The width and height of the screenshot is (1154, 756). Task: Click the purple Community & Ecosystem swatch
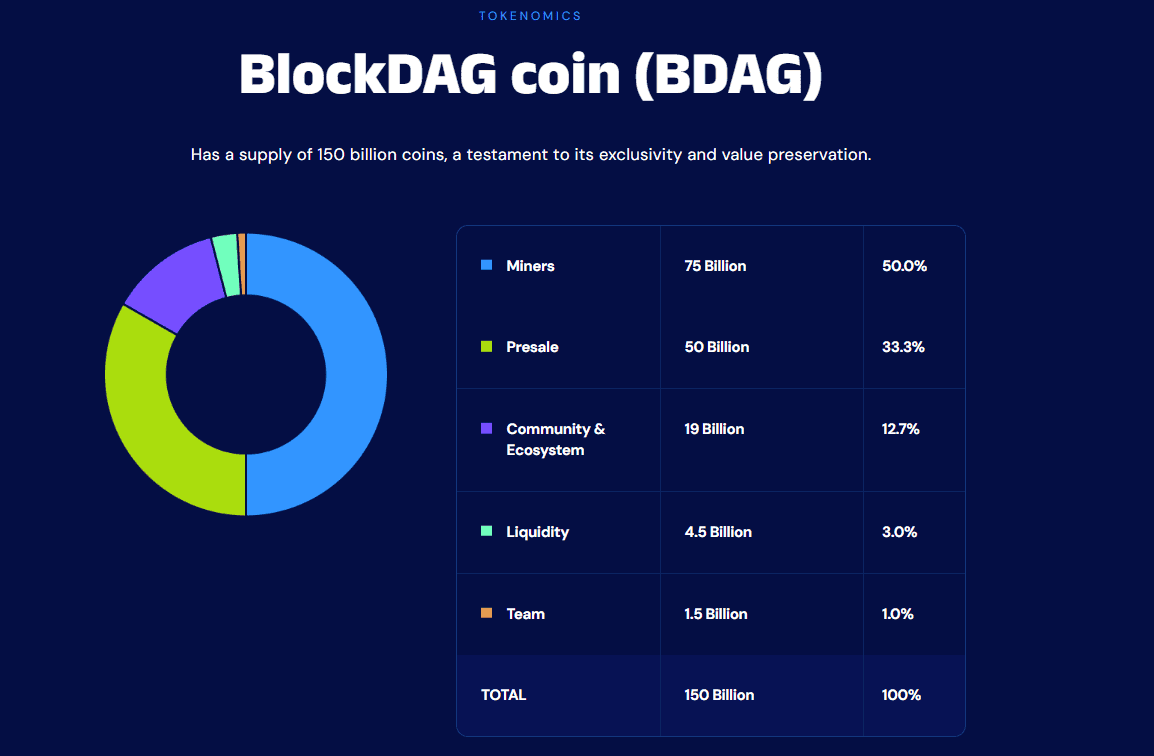(x=487, y=428)
